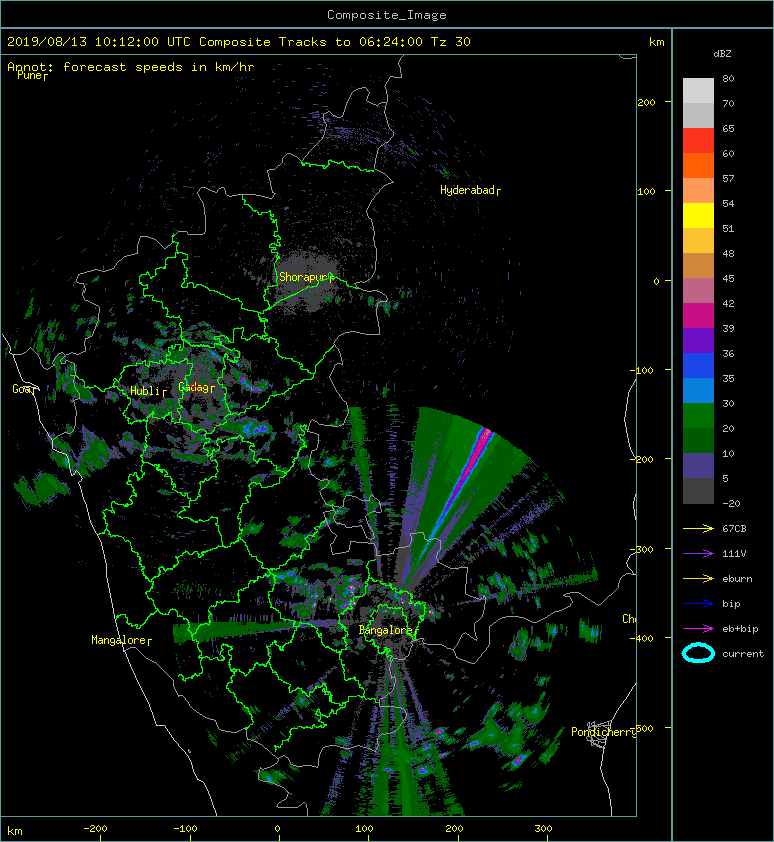The height and width of the screenshot is (842, 774).
Task: Click the Mangalore city label
Action: coord(121,640)
